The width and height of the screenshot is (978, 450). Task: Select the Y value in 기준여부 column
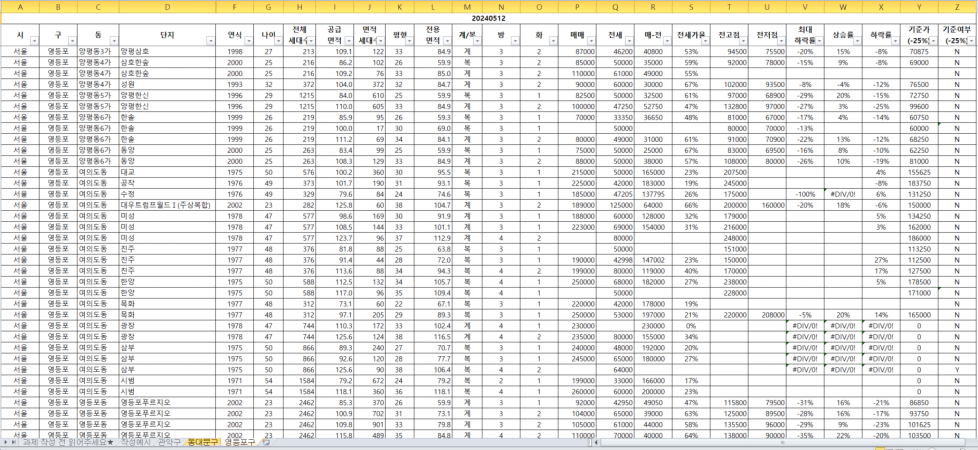[x=957, y=369]
